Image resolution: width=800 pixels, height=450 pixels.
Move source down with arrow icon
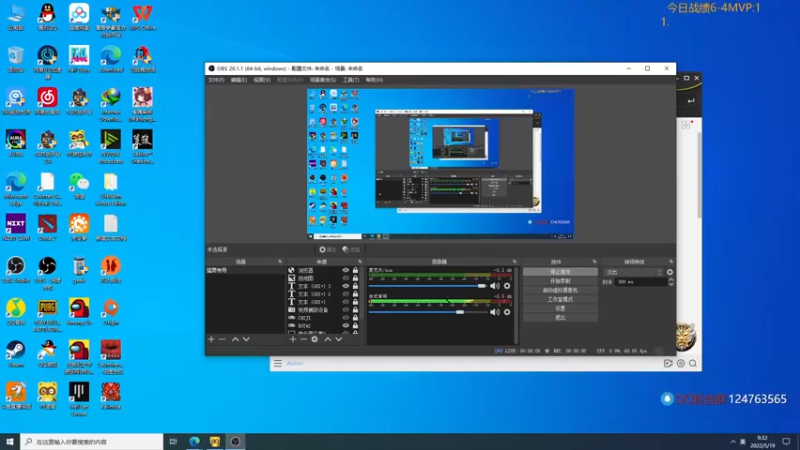tap(338, 339)
